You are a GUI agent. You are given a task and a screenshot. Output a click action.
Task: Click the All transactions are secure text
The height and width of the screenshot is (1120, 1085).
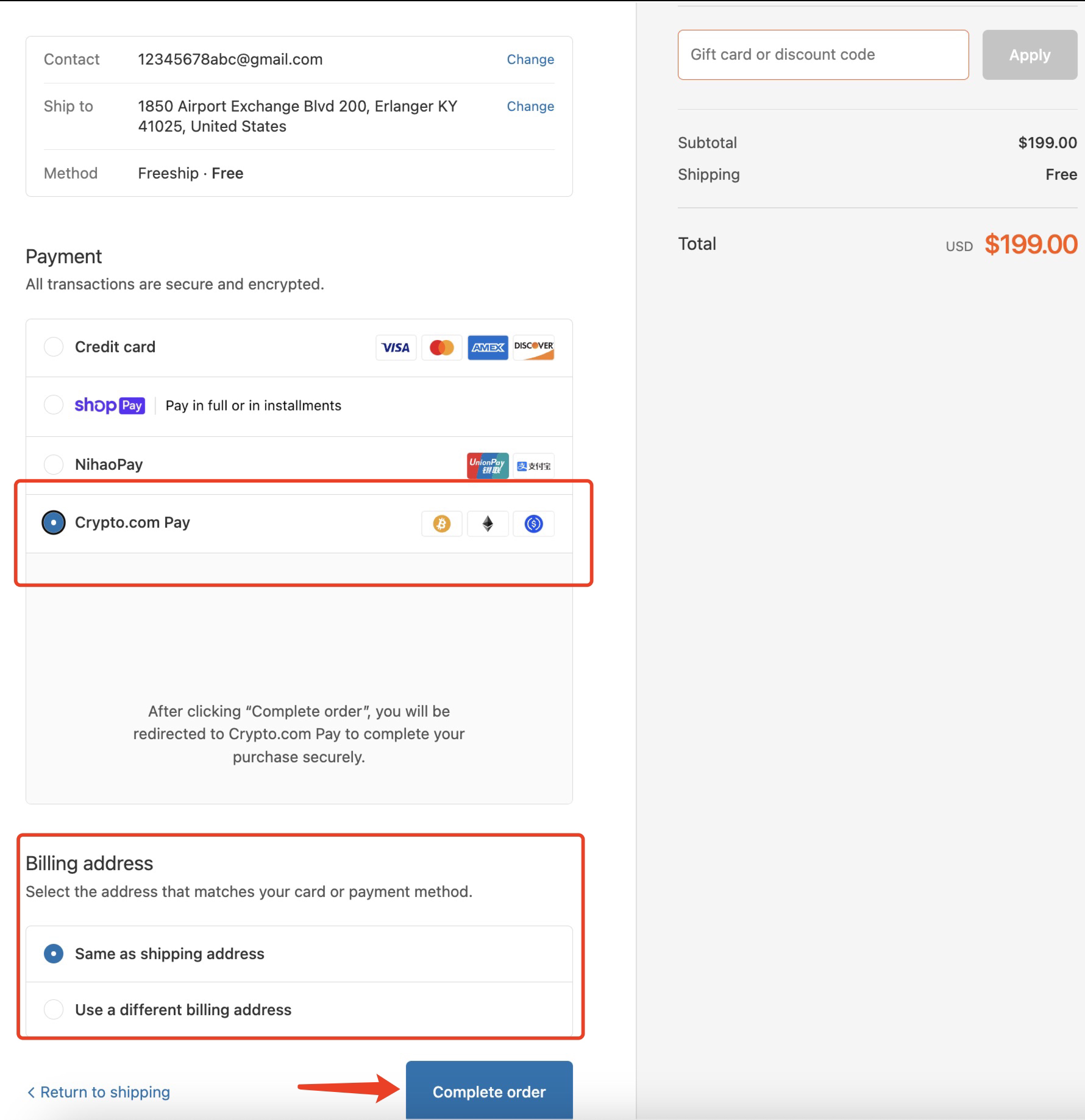(175, 285)
